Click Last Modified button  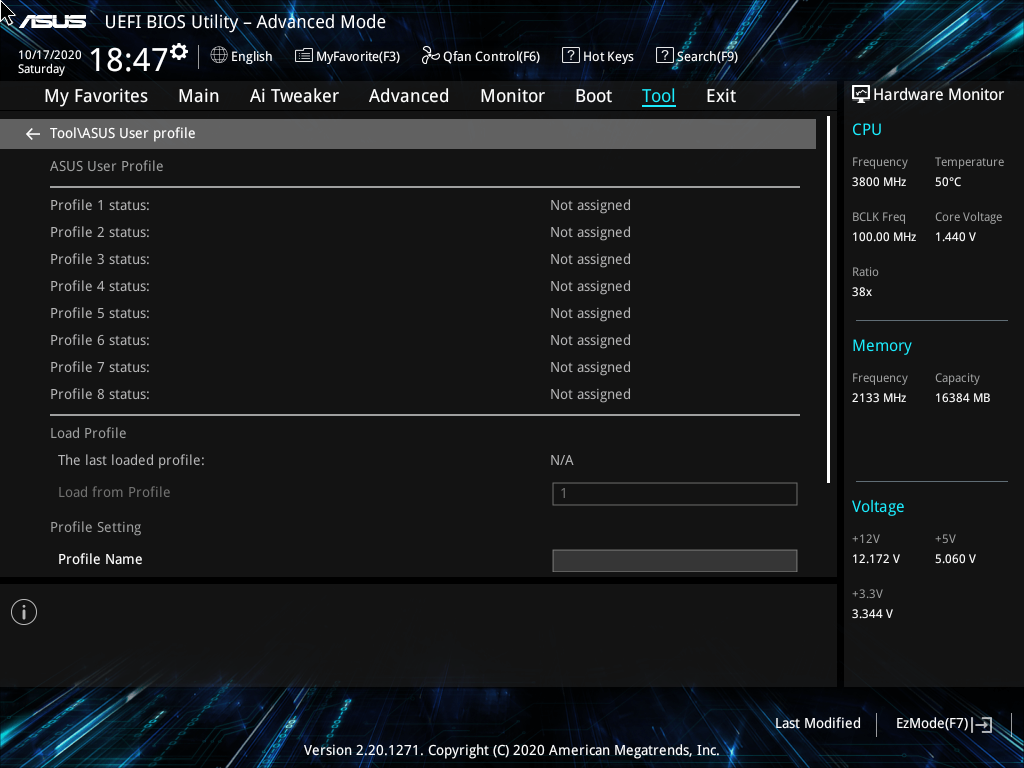818,723
